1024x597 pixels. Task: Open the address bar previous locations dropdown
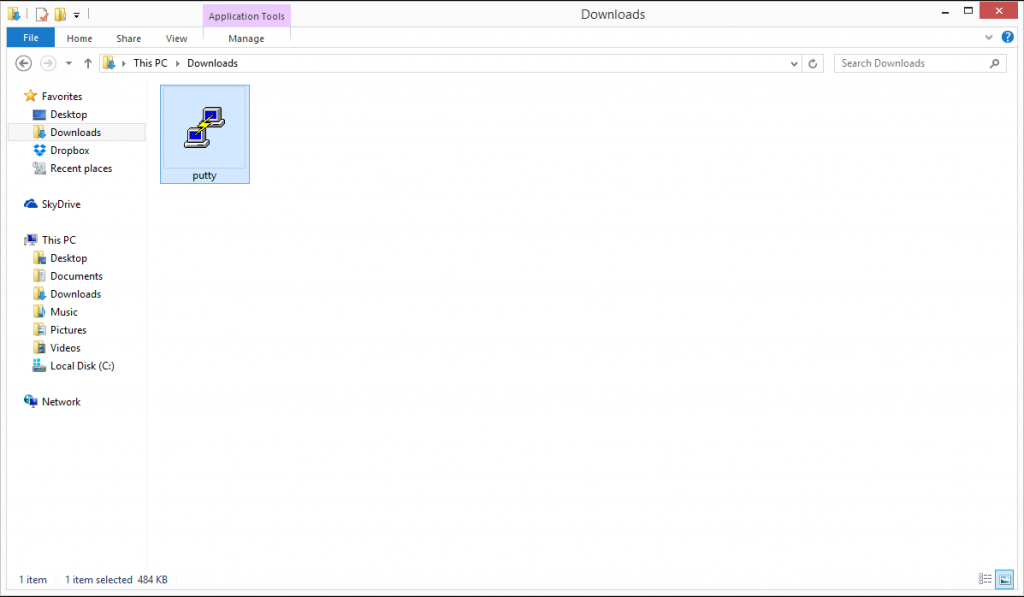point(794,63)
